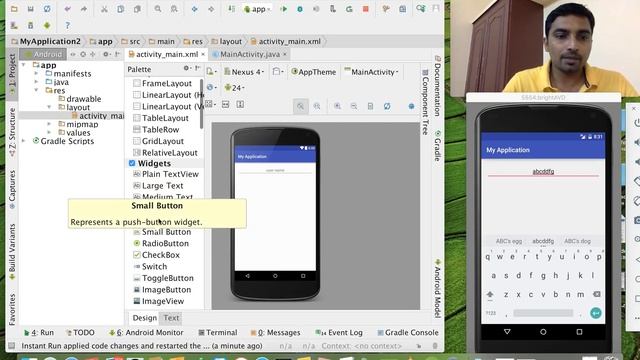640x360 pixels.
Task: Click the Copy toolbar icon
Action: [121, 9]
